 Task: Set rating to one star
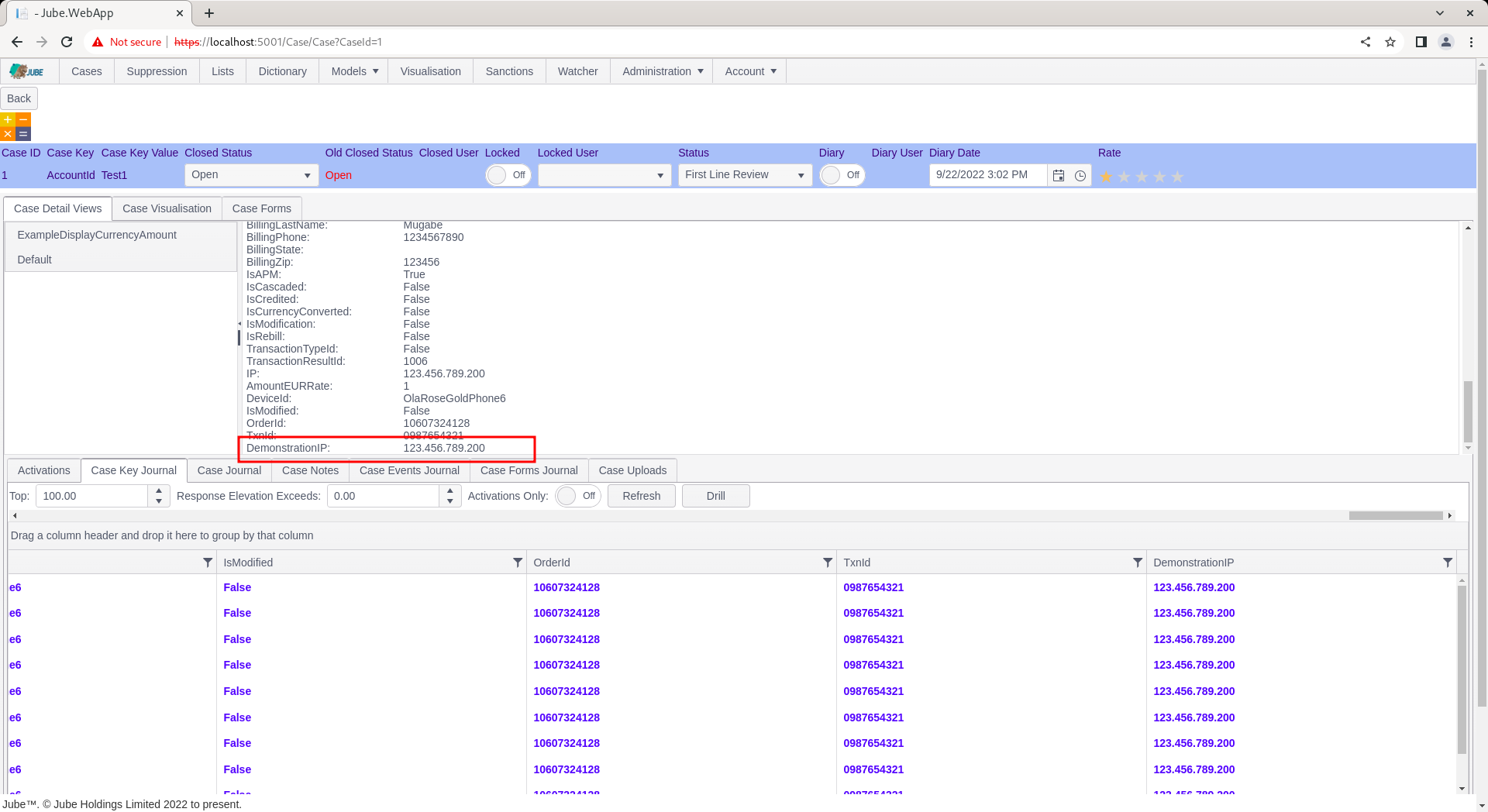click(1106, 177)
